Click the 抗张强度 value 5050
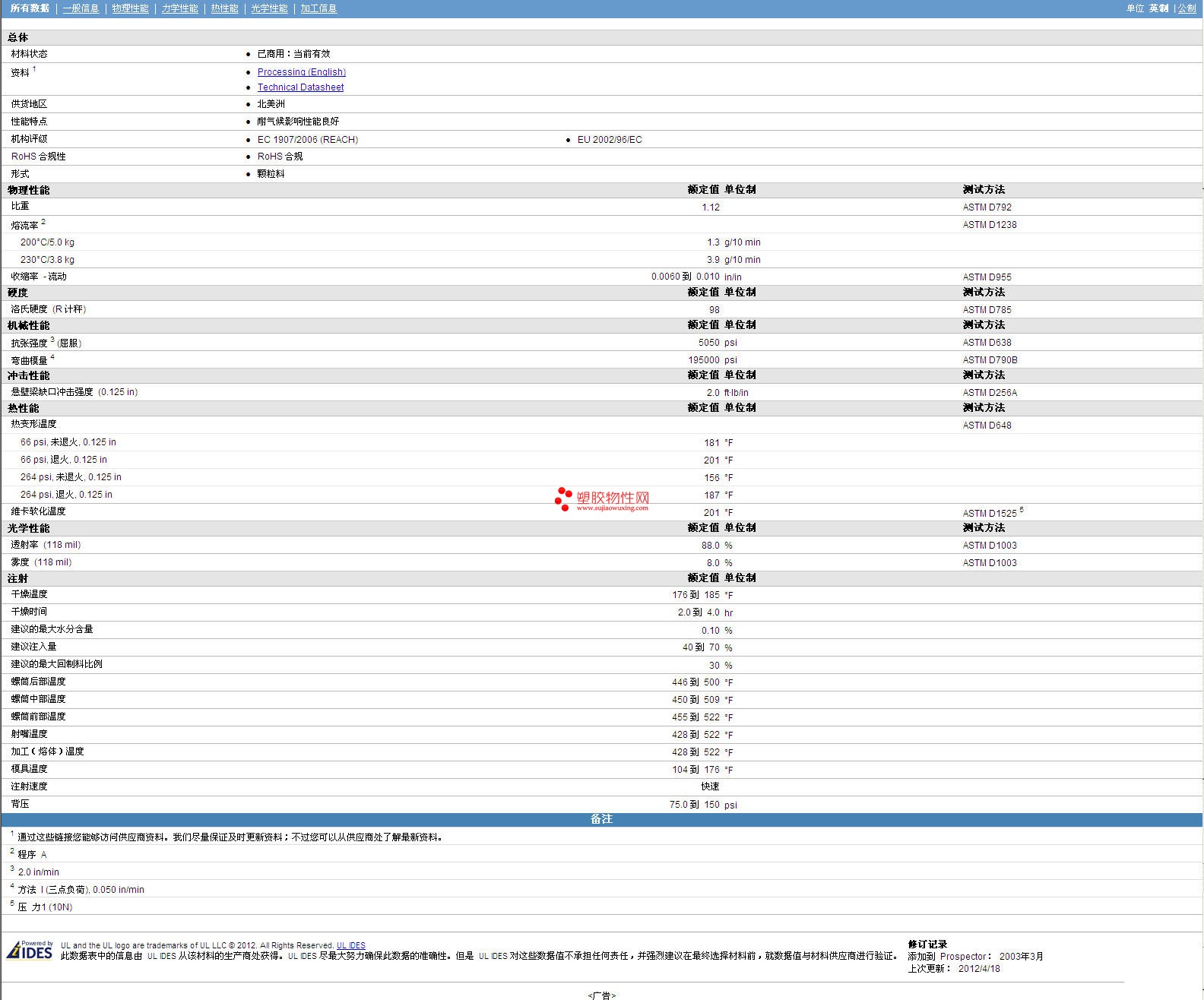The height and width of the screenshot is (1000, 1204). 709,343
